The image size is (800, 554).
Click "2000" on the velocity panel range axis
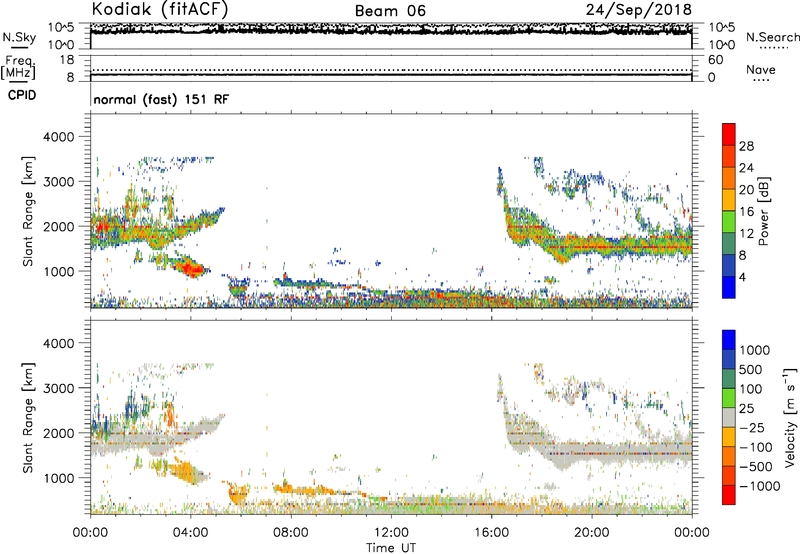point(59,433)
